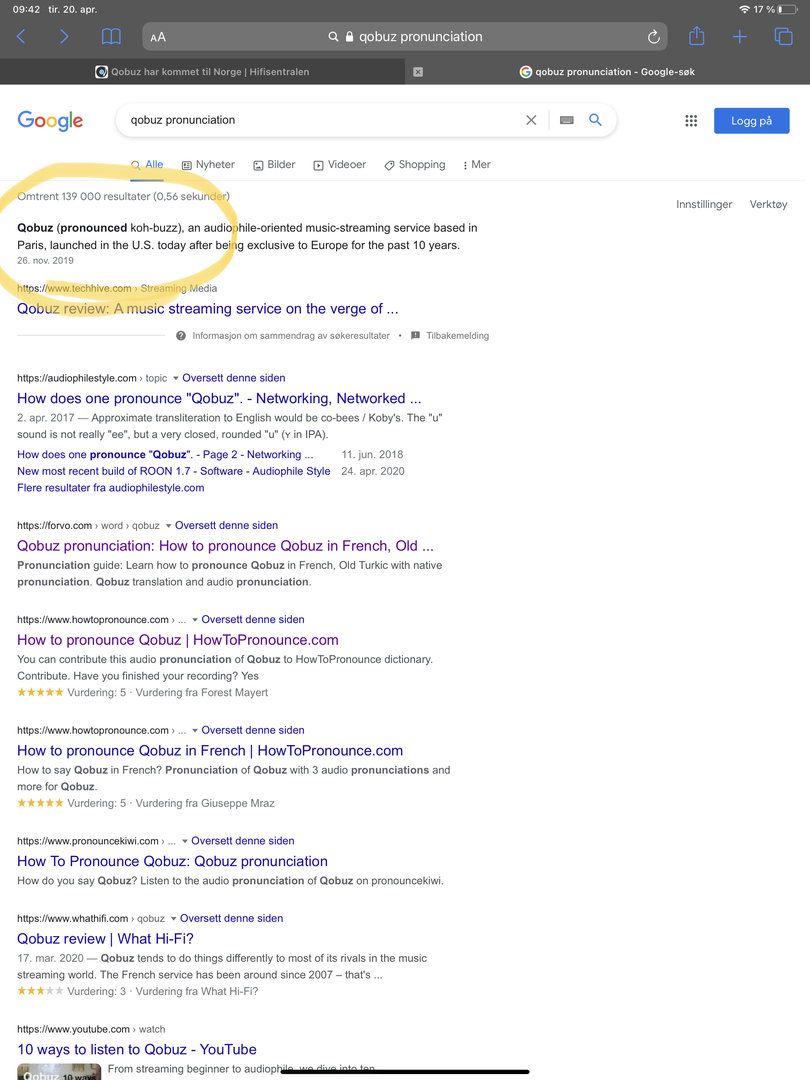Close the Hifisentralen tab with its X

pyautogui.click(x=418, y=72)
